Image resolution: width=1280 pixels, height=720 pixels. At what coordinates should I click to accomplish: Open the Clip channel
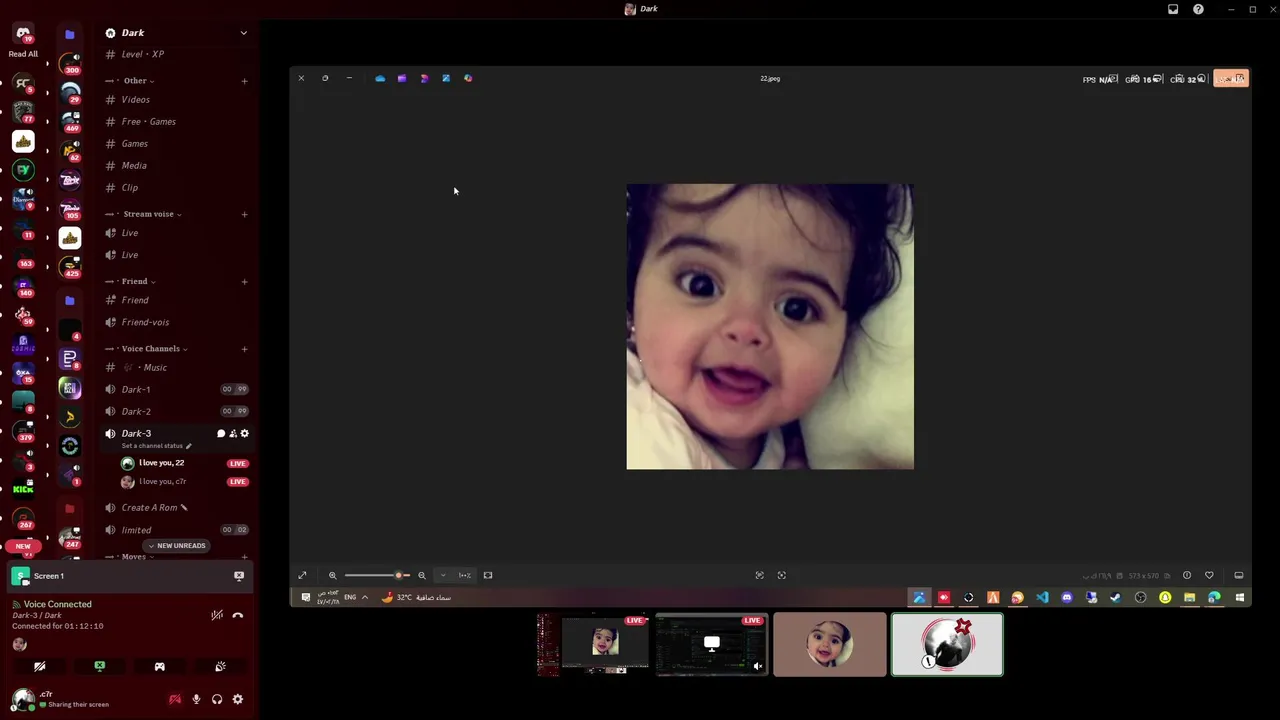pos(177,187)
